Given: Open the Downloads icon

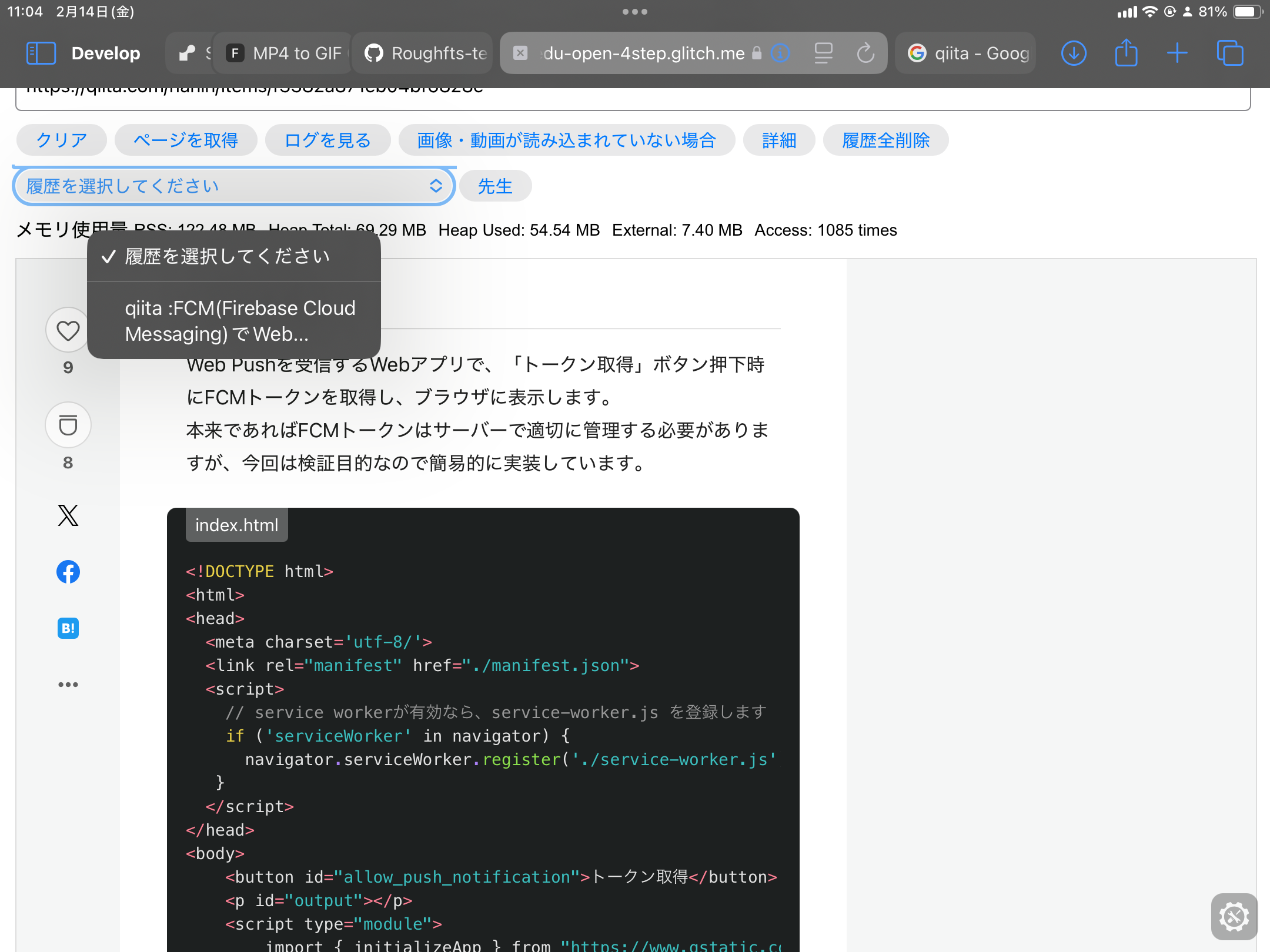Looking at the screenshot, I should pos(1073,52).
